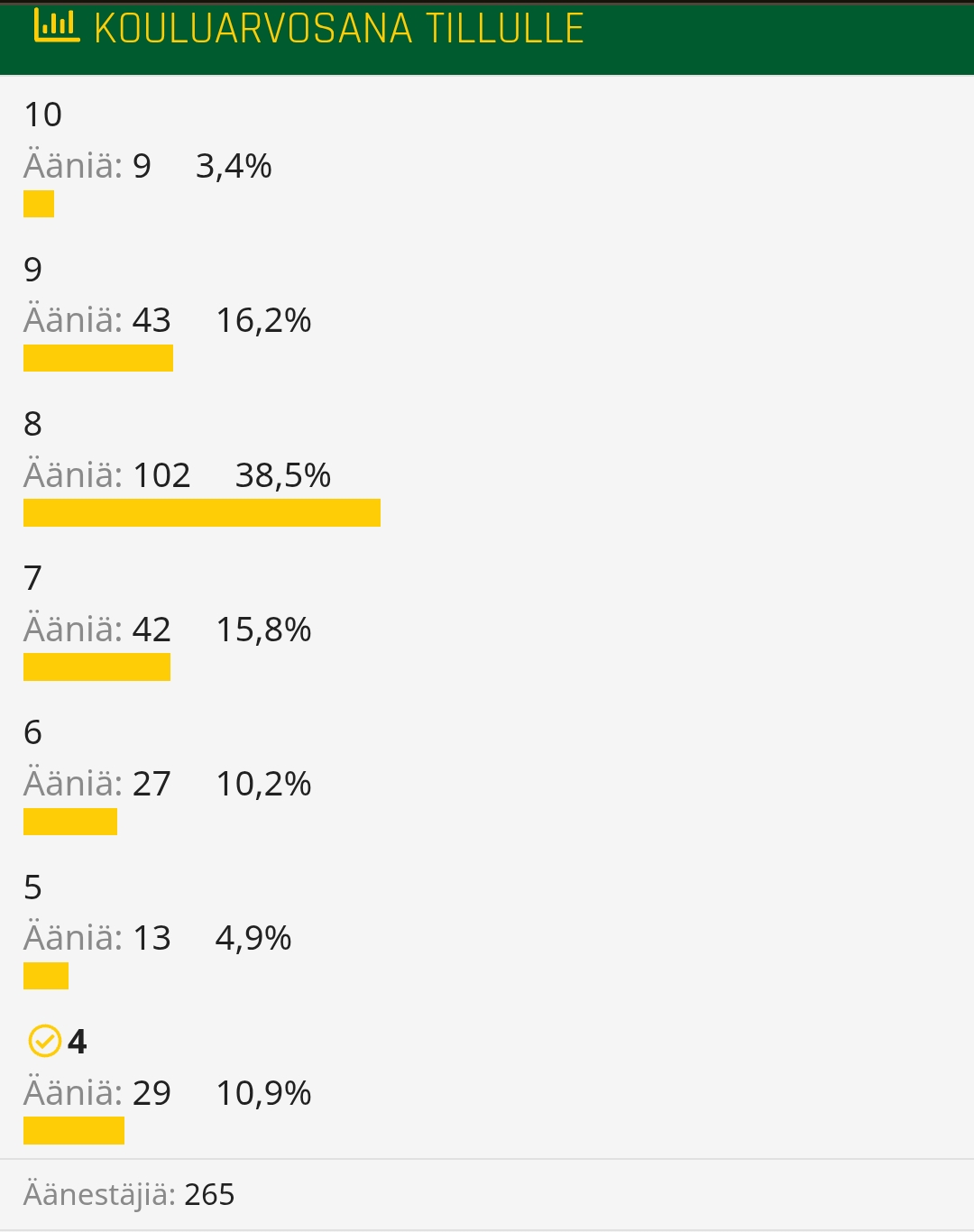
Task: Click the yellow checkmark icon beside grade 4
Action: tap(44, 1041)
